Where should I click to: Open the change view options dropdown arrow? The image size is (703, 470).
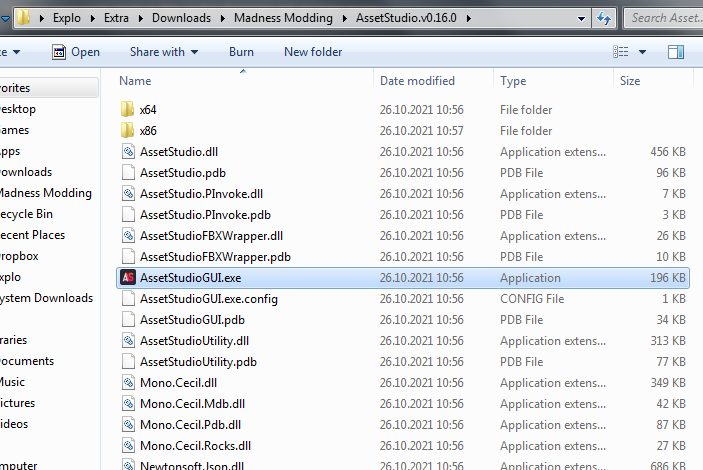pyautogui.click(x=643, y=52)
